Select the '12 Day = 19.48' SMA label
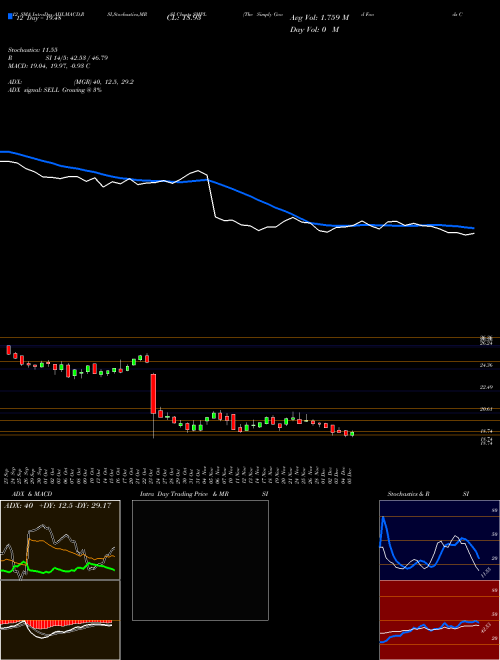Screen dimensions: 500x660 point(38,18)
